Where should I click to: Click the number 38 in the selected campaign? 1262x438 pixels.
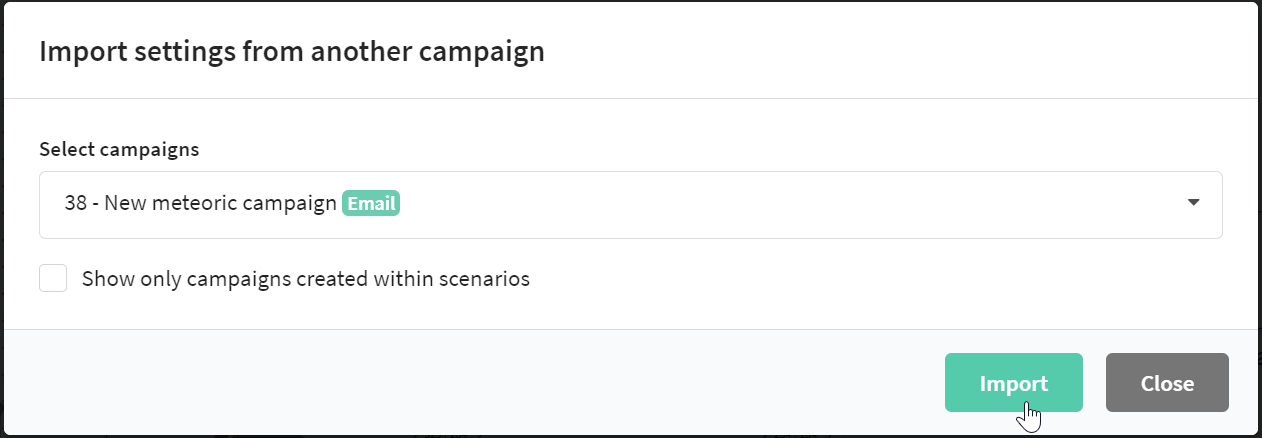75,203
